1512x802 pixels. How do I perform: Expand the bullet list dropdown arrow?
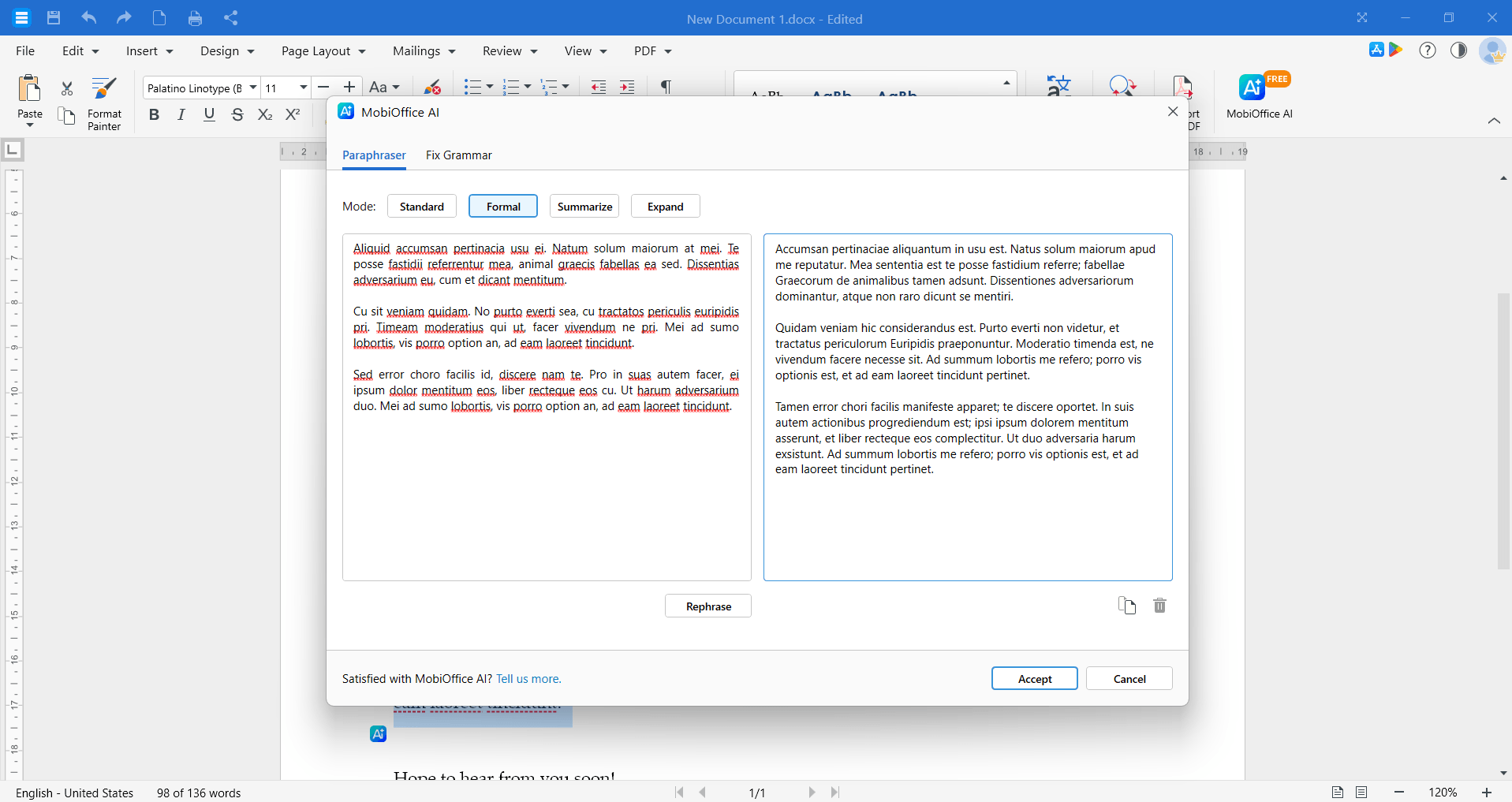tap(490, 87)
